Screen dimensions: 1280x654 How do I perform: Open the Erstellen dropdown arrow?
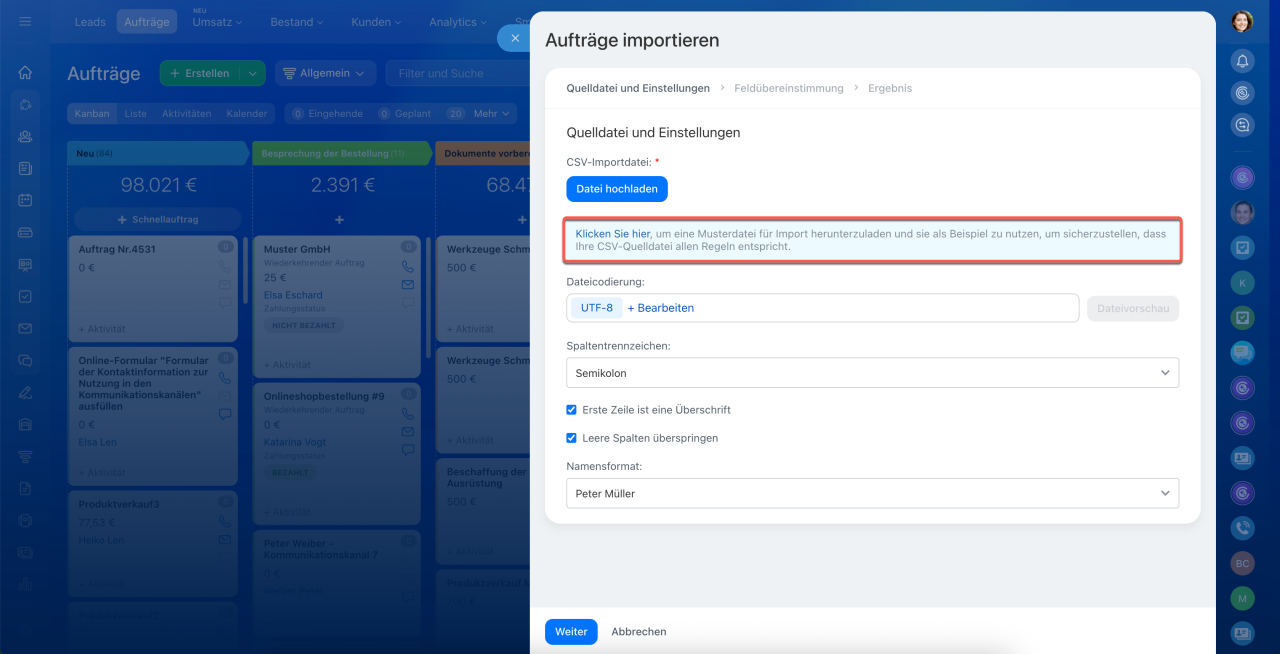point(253,73)
